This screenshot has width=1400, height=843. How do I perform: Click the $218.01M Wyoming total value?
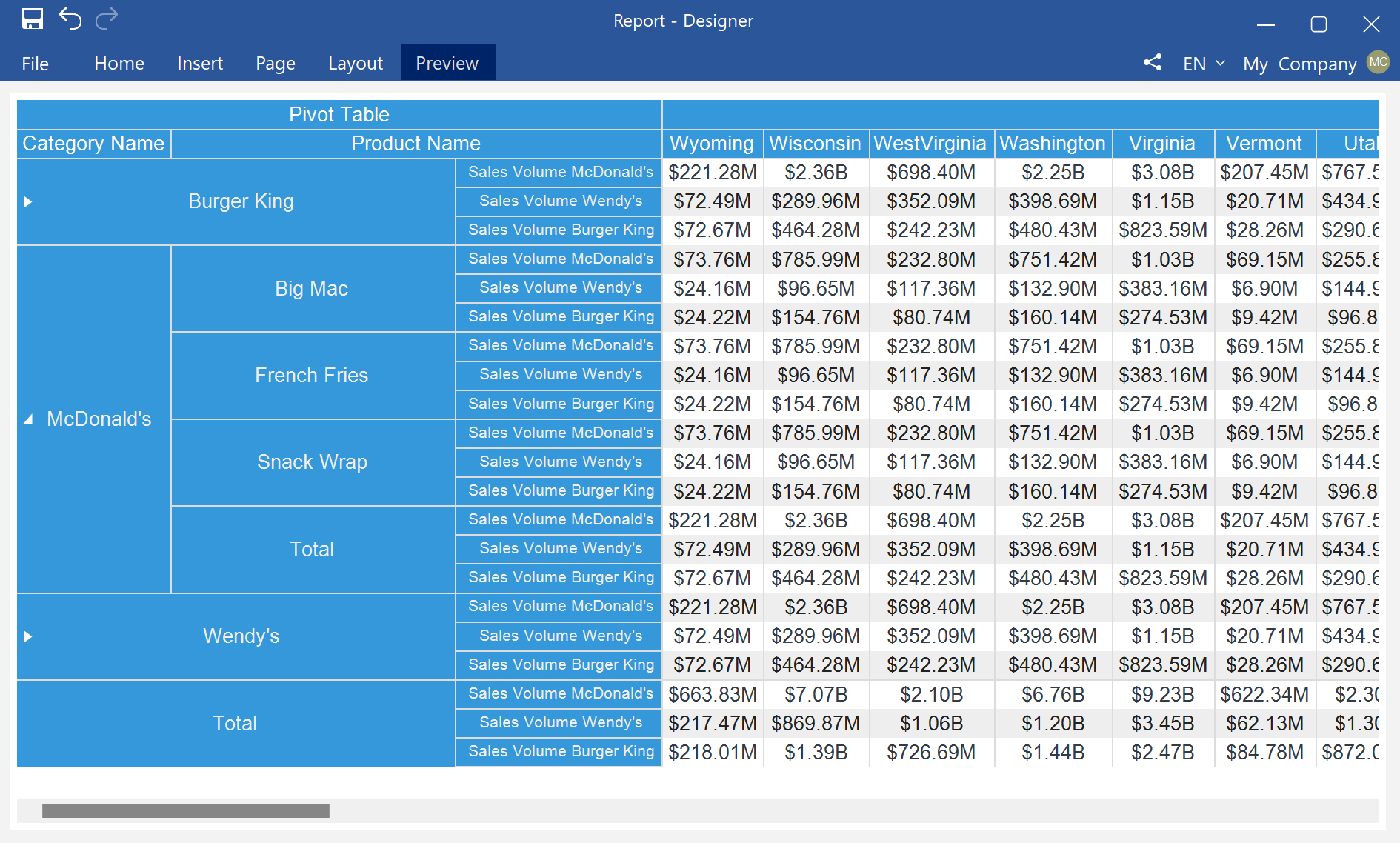tap(713, 753)
